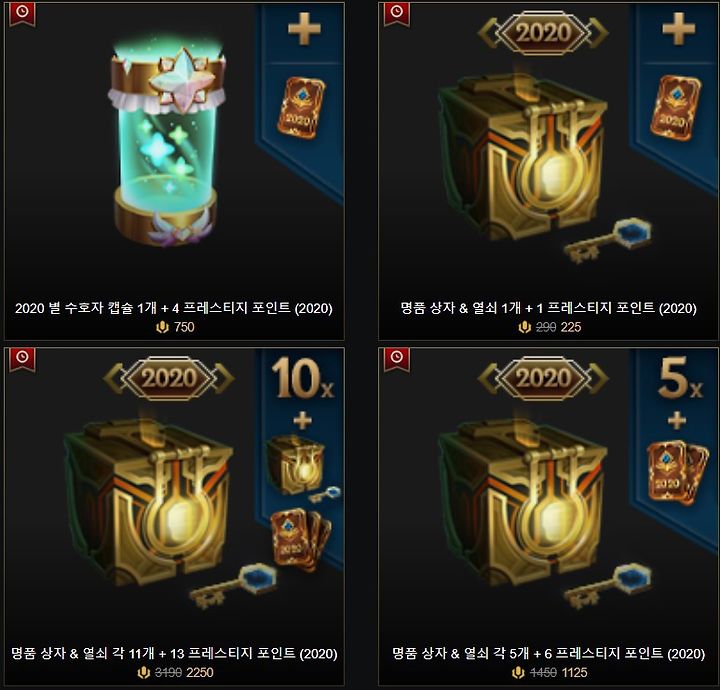Click the key under the single masterwork chest
Screen dimensions: 720x690
(608, 240)
